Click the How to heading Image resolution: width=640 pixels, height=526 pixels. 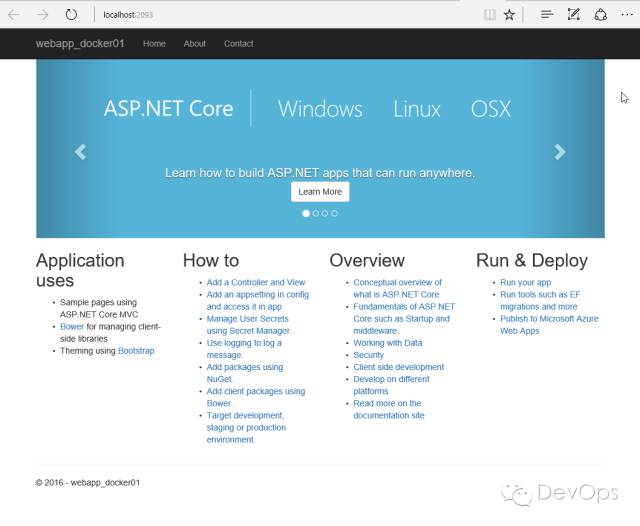(211, 260)
